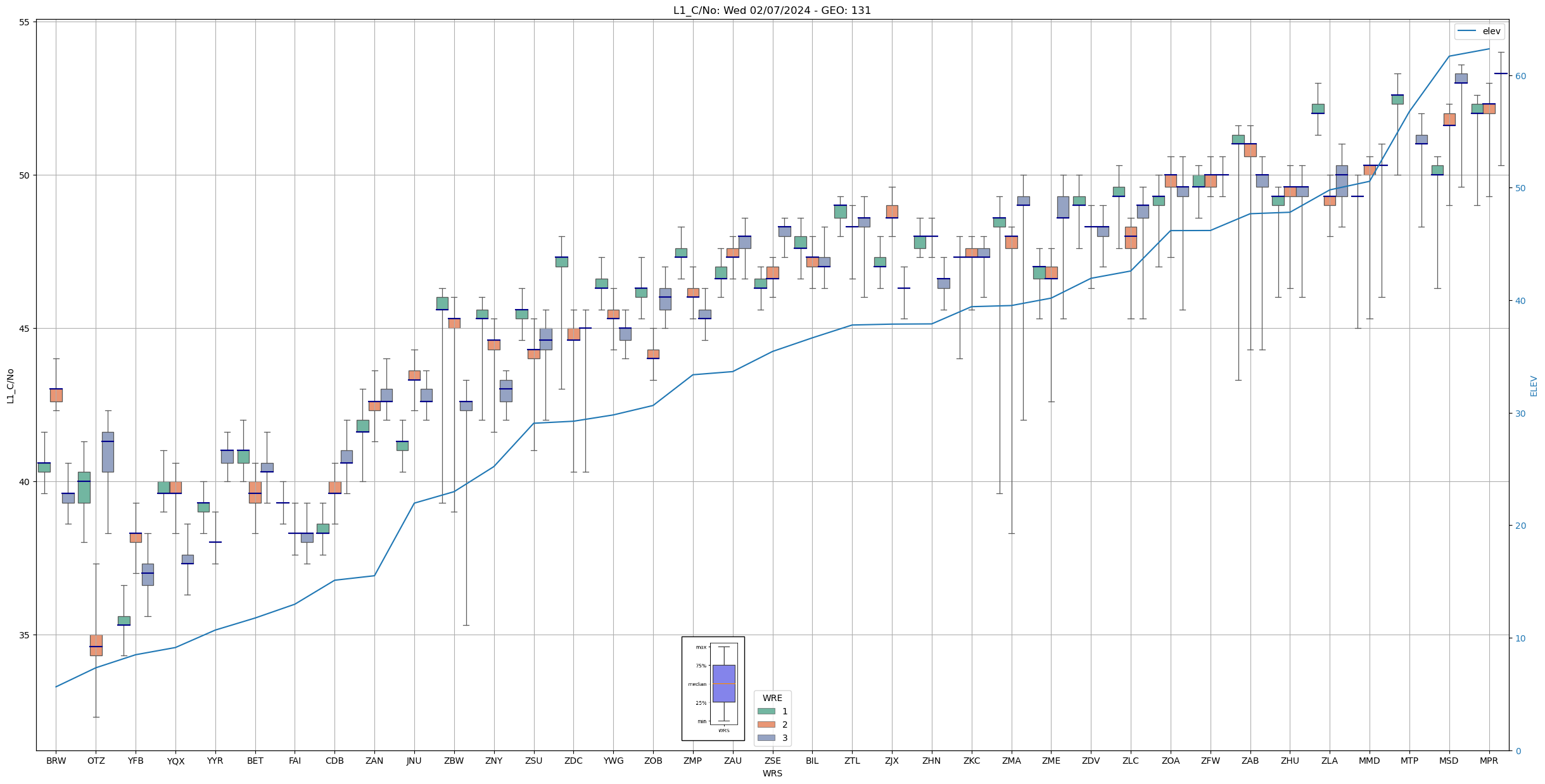The height and width of the screenshot is (784, 1545).
Task: Click the orange WRE 2 legend swatch
Action: (766, 724)
